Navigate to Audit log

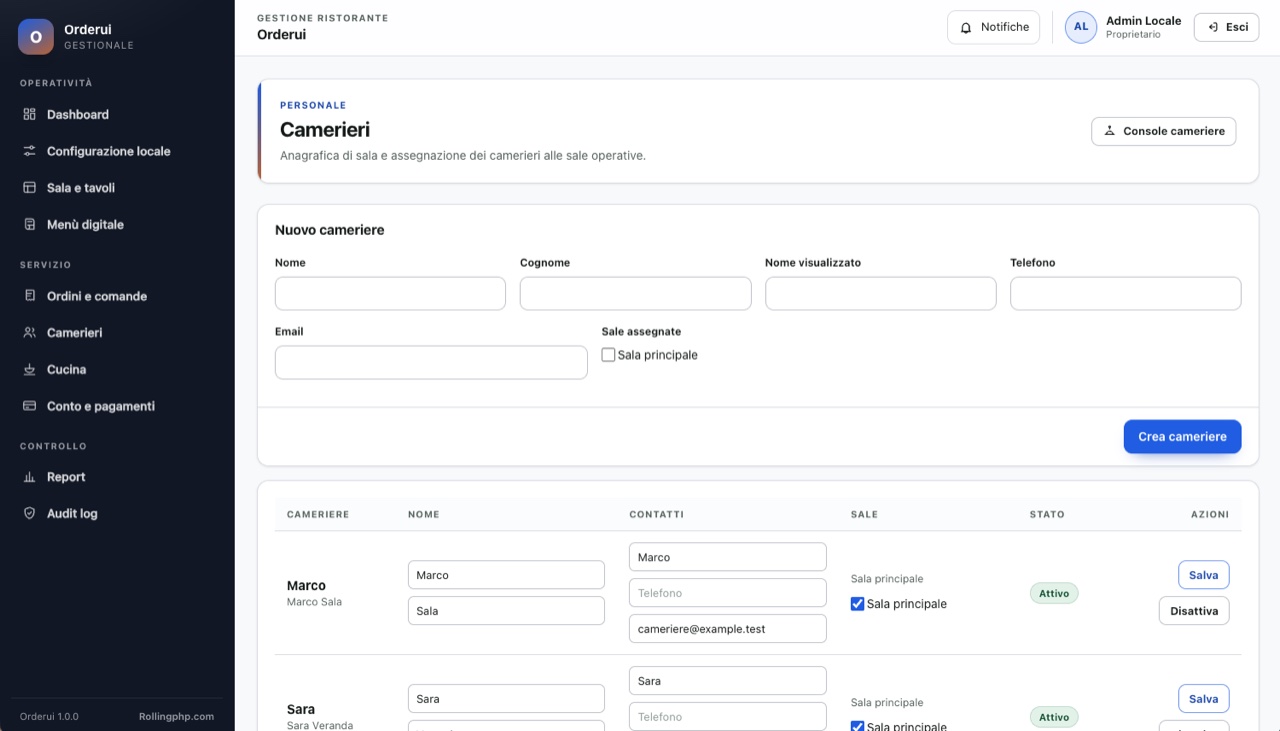coord(117,514)
